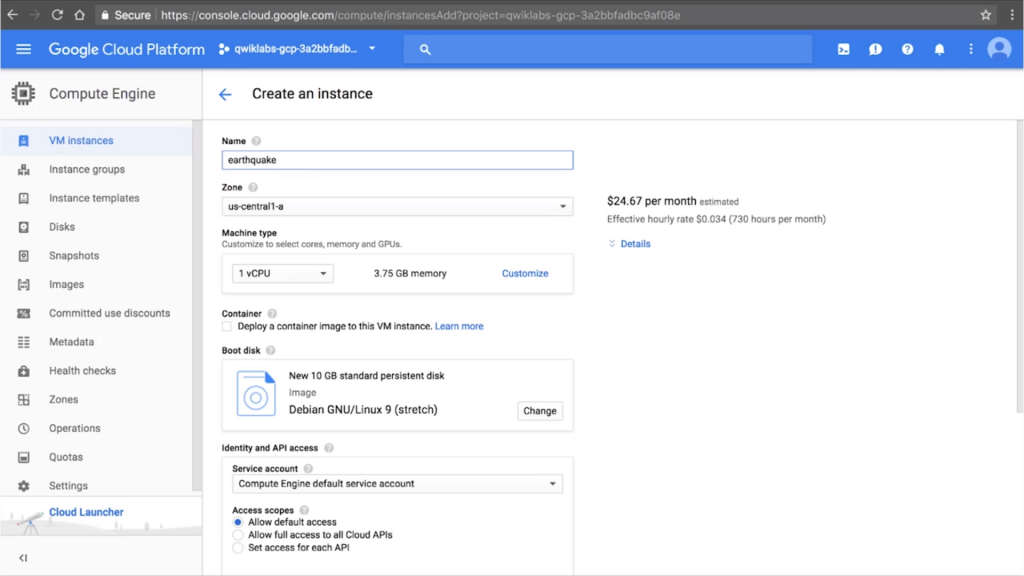
Task: Open Disks page
Action: coord(62,227)
